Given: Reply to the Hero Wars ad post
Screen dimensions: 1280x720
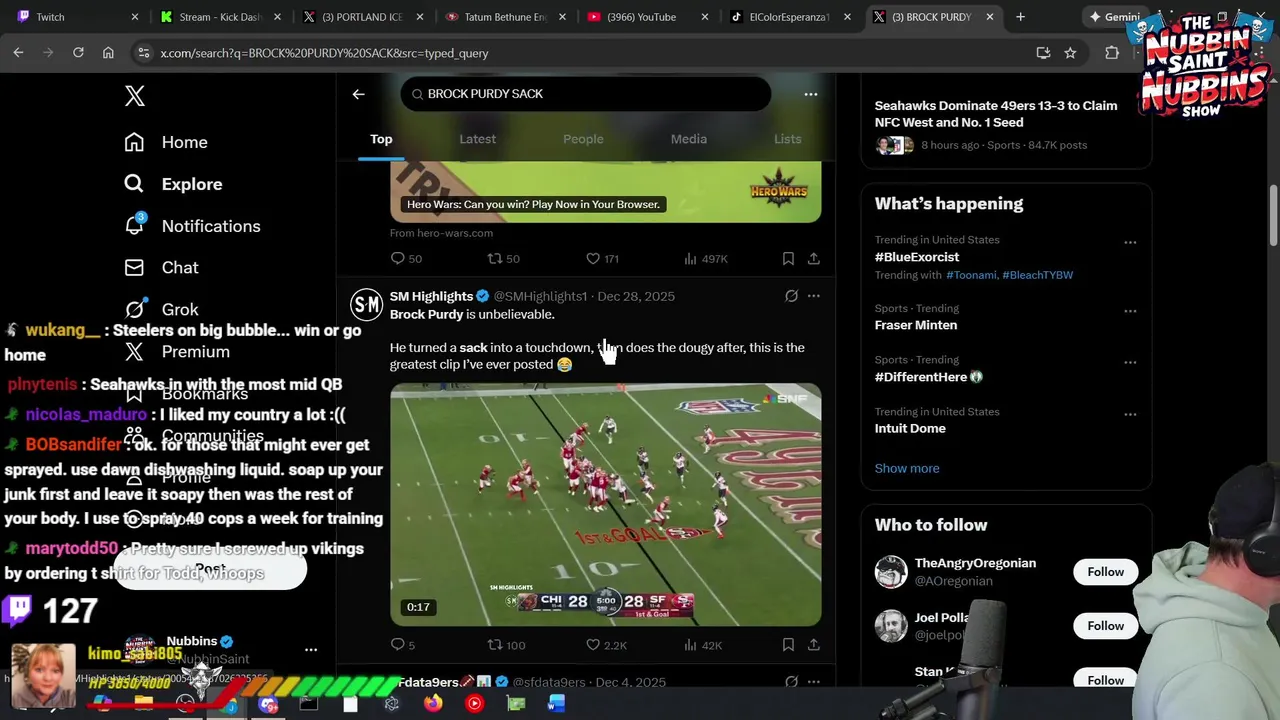Looking at the screenshot, I should pyautogui.click(x=406, y=258).
